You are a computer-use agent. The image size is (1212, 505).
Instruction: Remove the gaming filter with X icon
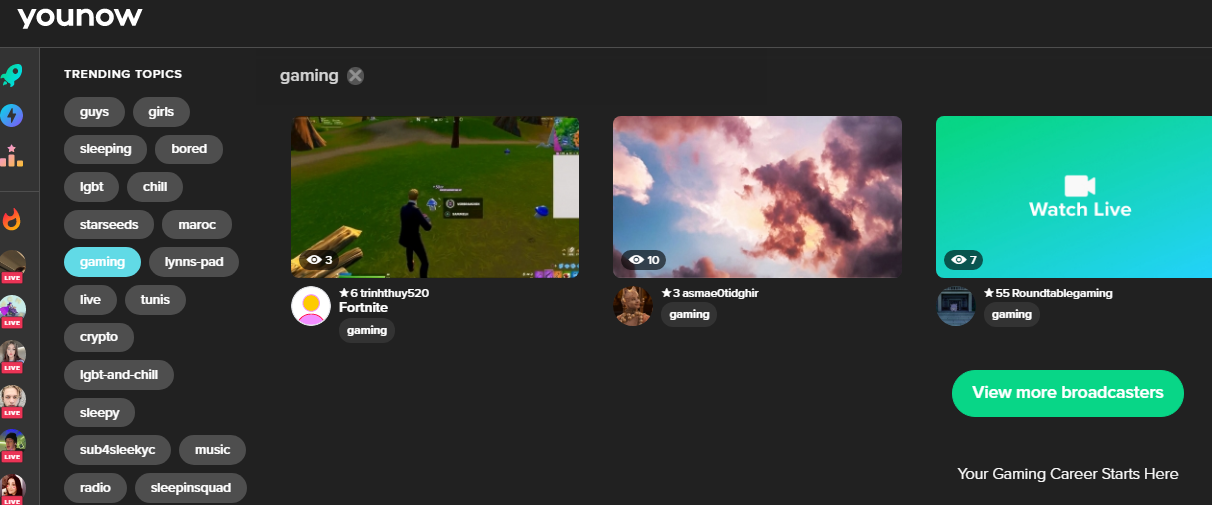[x=356, y=76]
